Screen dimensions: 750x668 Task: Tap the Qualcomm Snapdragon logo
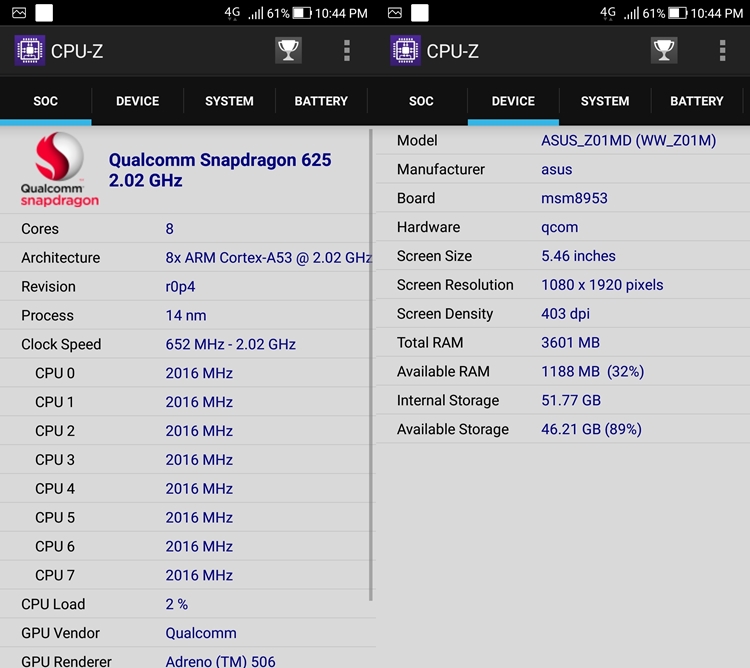(59, 169)
